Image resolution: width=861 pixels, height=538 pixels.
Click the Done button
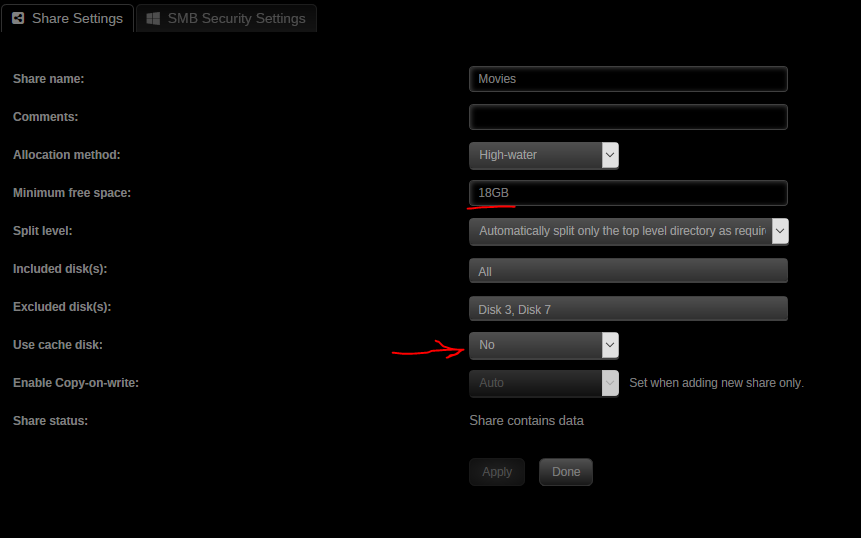pyautogui.click(x=566, y=472)
